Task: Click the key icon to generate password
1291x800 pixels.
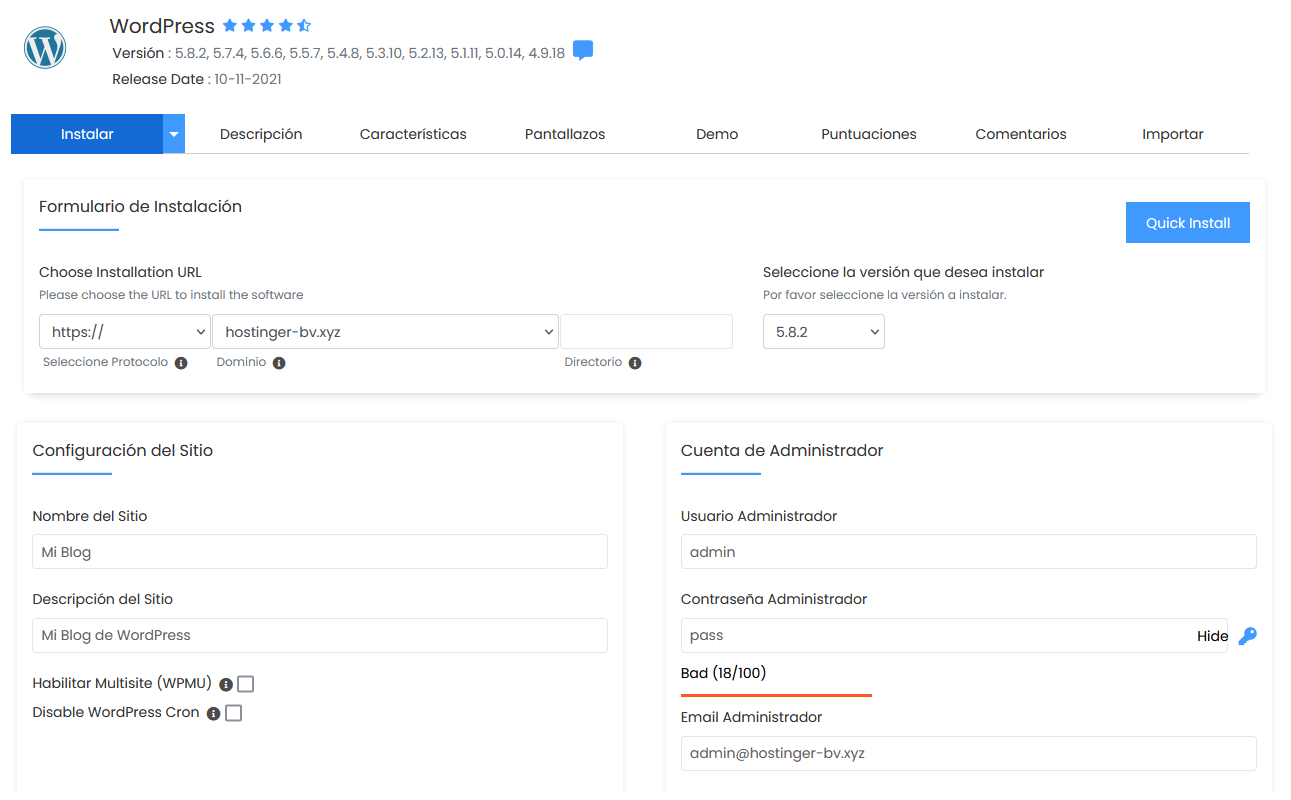Action: point(1246,635)
